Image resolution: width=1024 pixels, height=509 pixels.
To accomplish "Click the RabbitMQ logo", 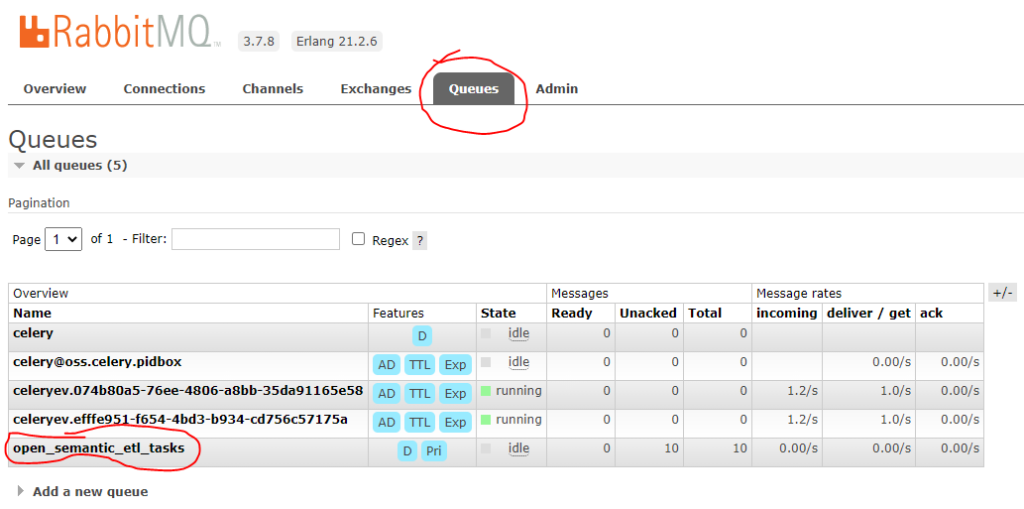I will (x=118, y=32).
